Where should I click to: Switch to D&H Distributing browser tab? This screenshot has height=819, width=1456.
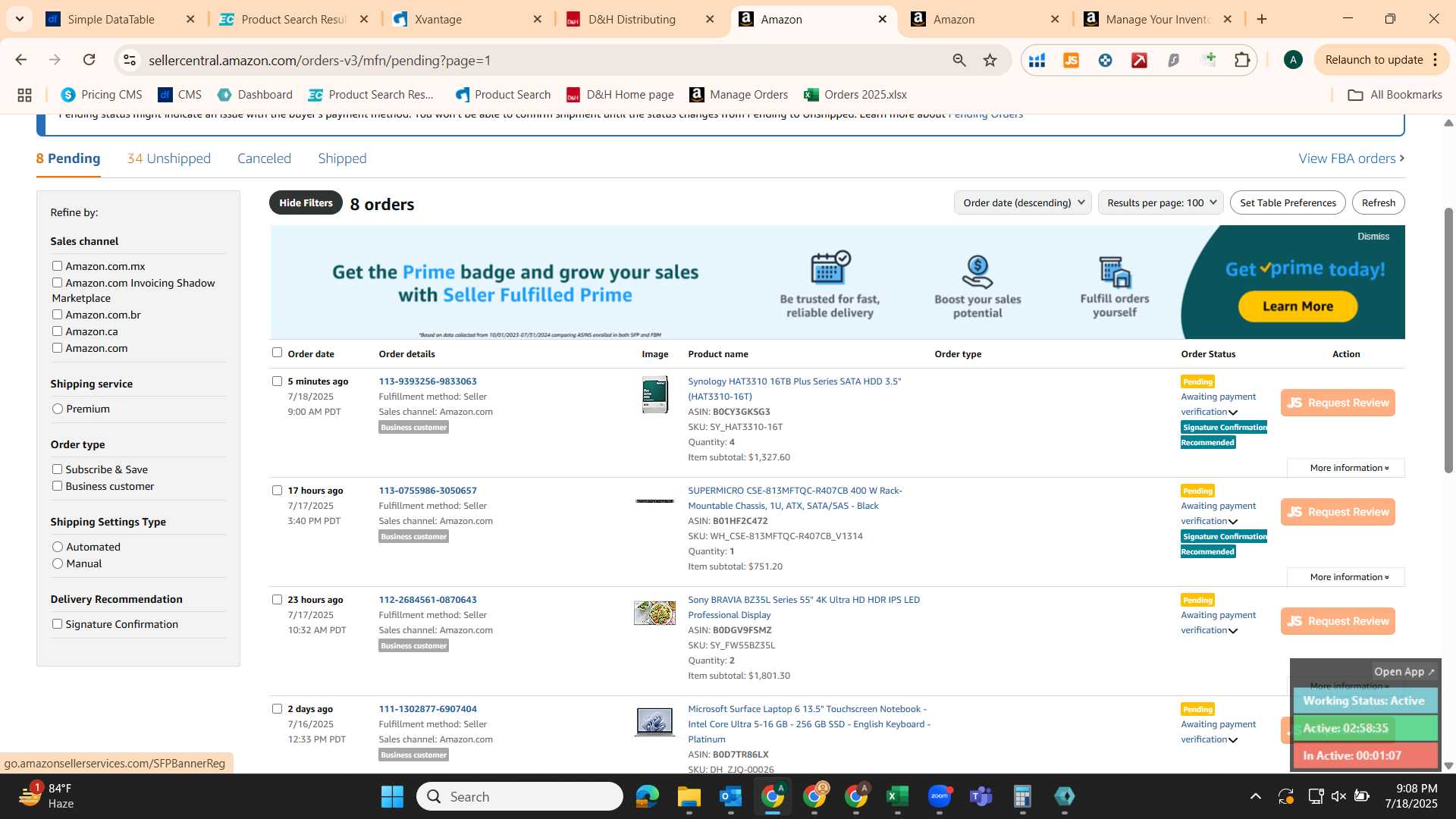pyautogui.click(x=632, y=19)
